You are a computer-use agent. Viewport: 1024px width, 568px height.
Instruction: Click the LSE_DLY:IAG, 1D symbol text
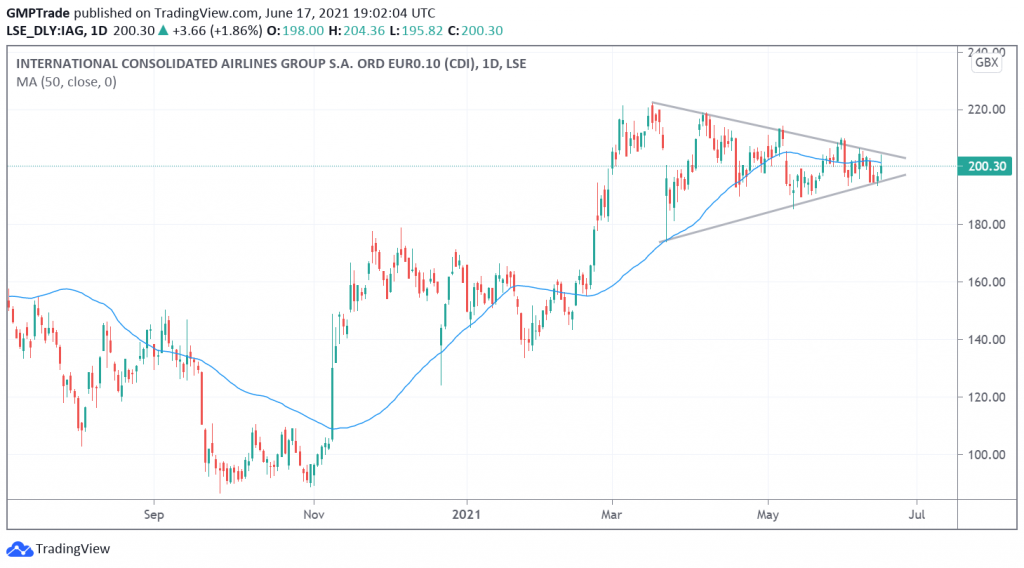57,31
